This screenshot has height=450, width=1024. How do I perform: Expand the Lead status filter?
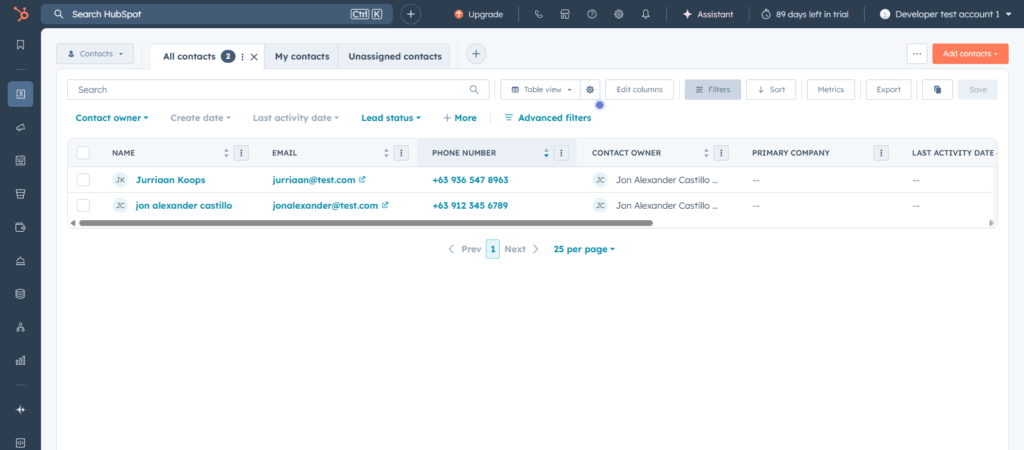pyautogui.click(x=391, y=118)
